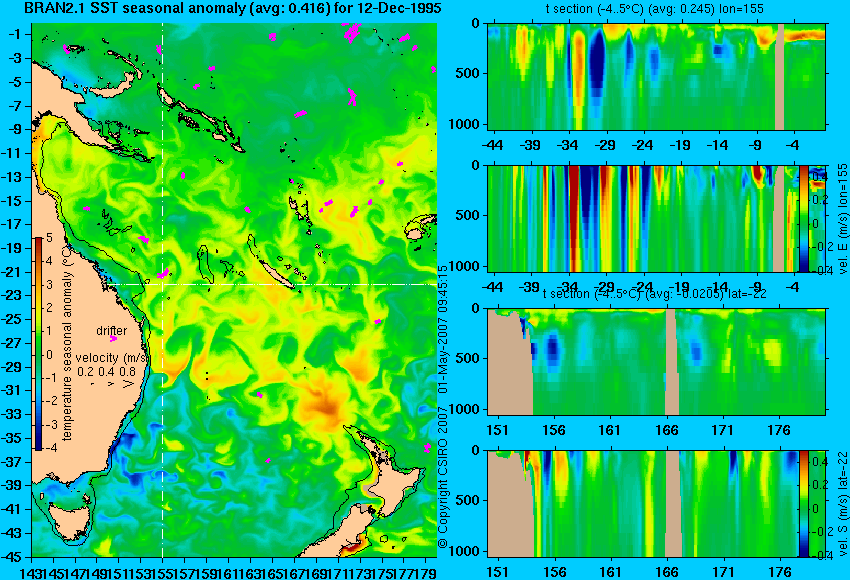Click the magenta drifter marker below the 'drifter' label
The height and width of the screenshot is (580, 850).
(x=113, y=339)
